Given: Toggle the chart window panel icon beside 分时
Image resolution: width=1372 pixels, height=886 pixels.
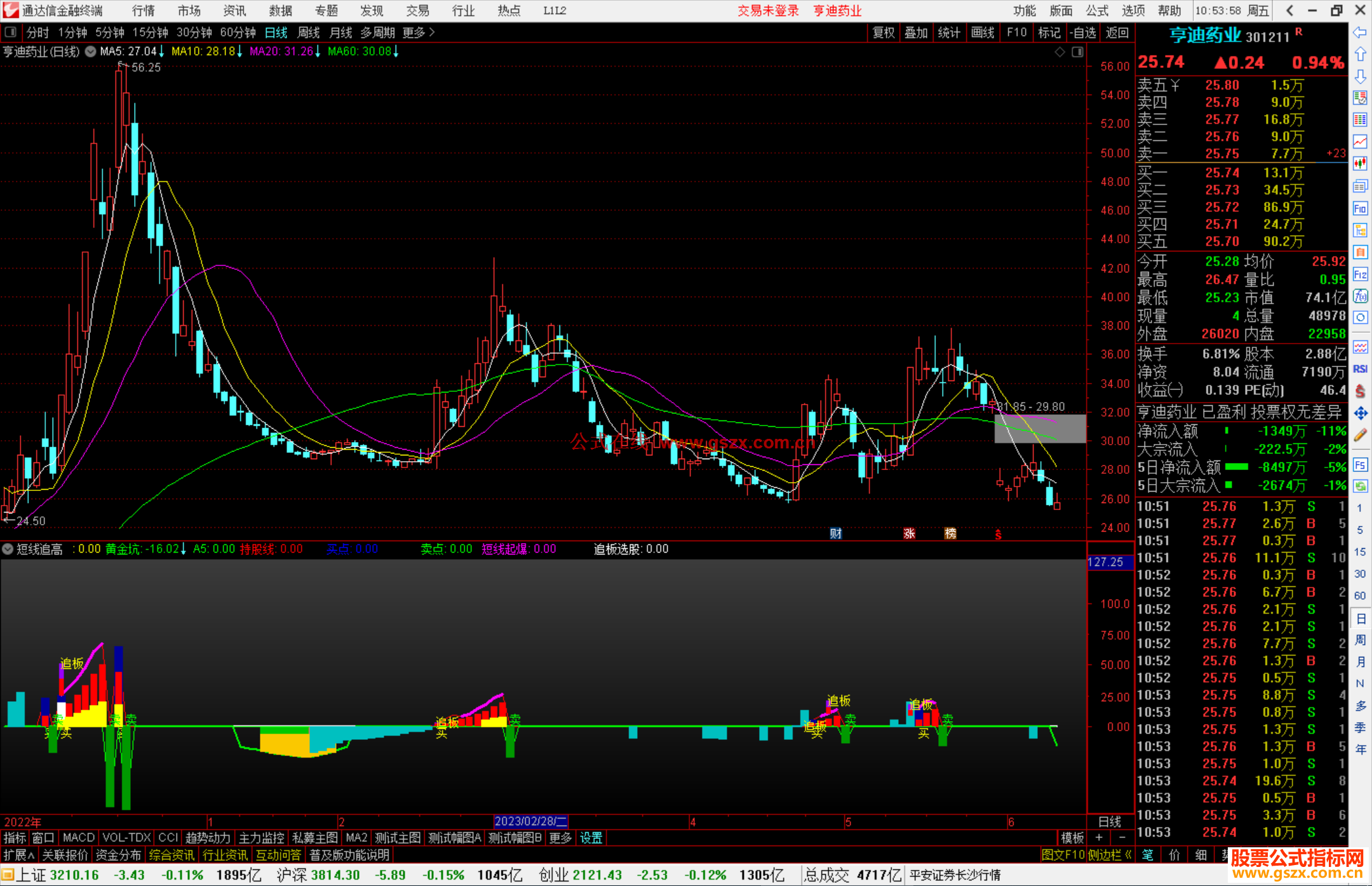Looking at the screenshot, I should tap(11, 32).
